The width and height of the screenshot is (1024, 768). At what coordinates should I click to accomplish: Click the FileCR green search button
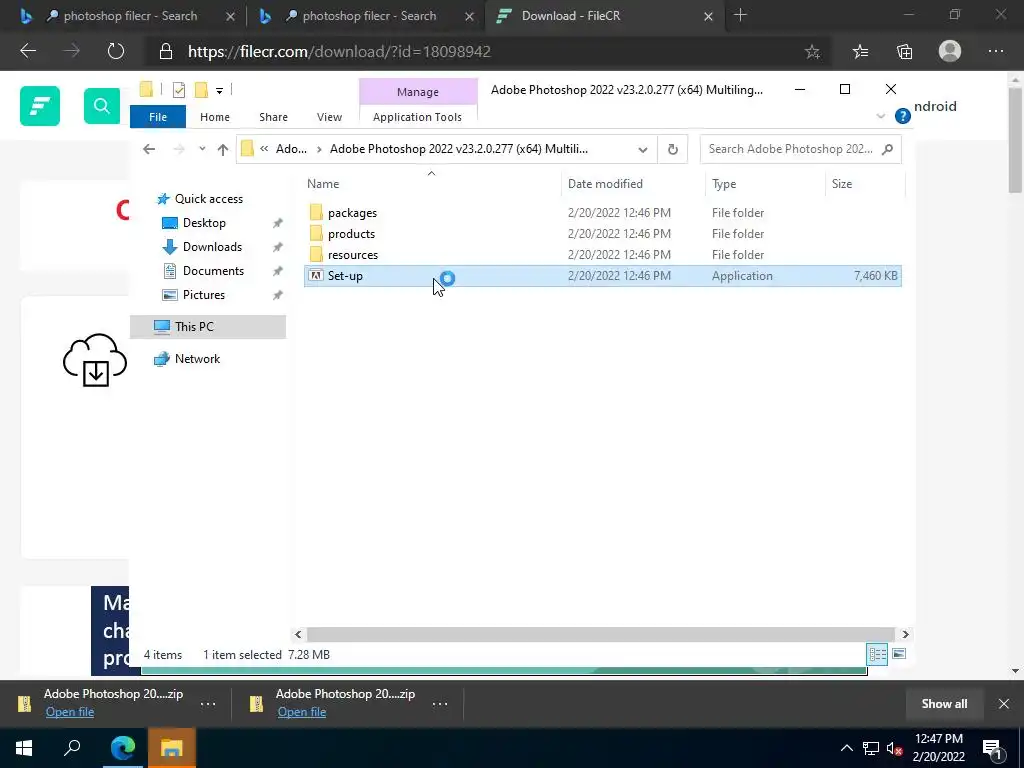click(102, 106)
